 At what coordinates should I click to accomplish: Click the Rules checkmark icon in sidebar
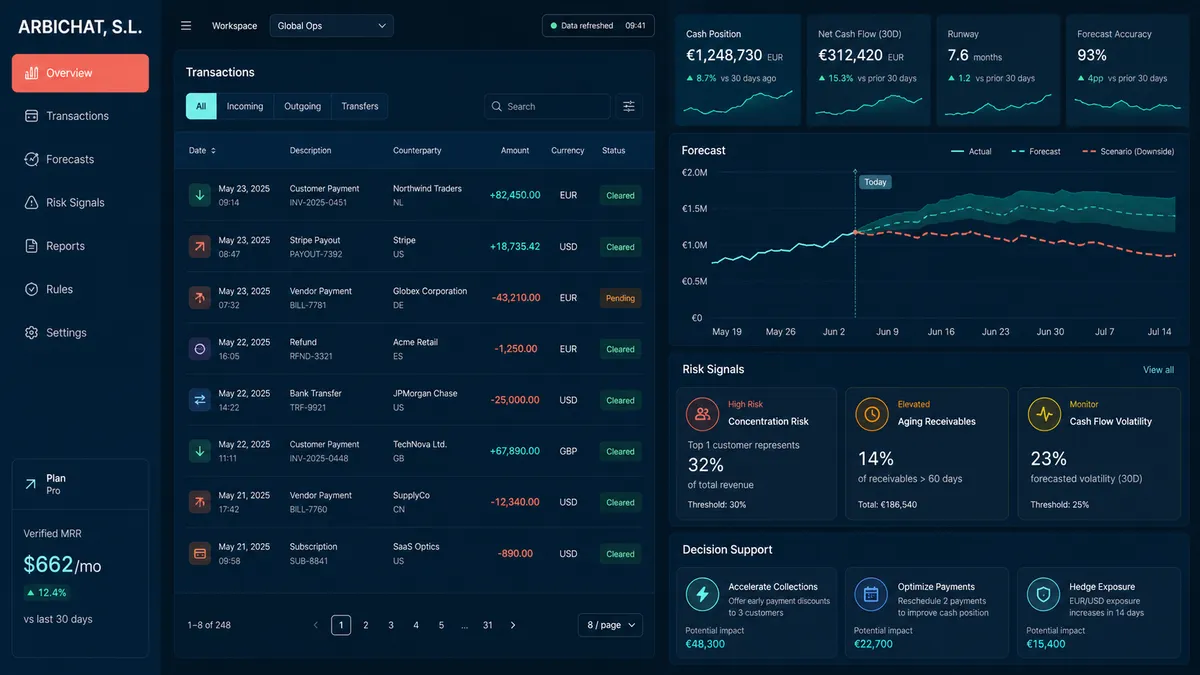31,289
